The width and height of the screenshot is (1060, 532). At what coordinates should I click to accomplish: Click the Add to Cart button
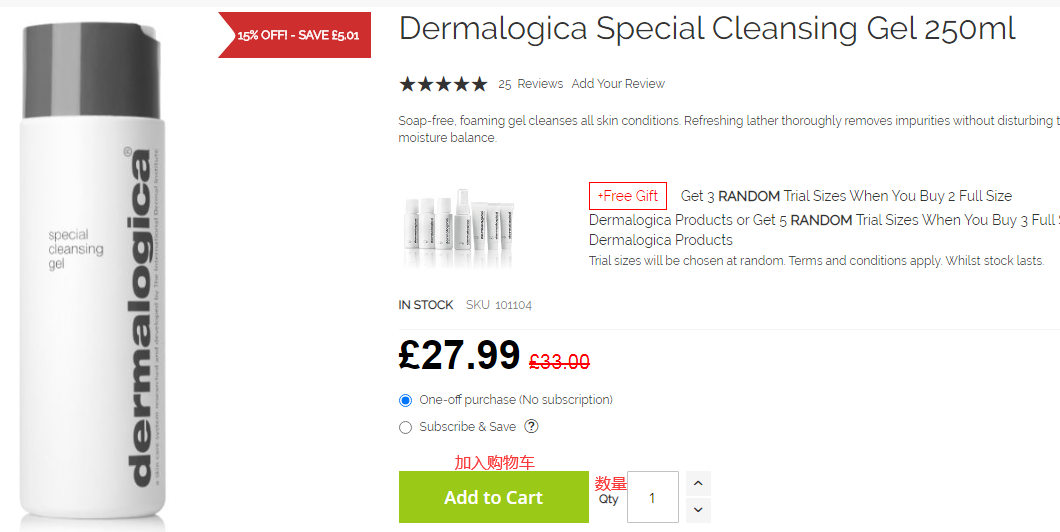coord(493,497)
